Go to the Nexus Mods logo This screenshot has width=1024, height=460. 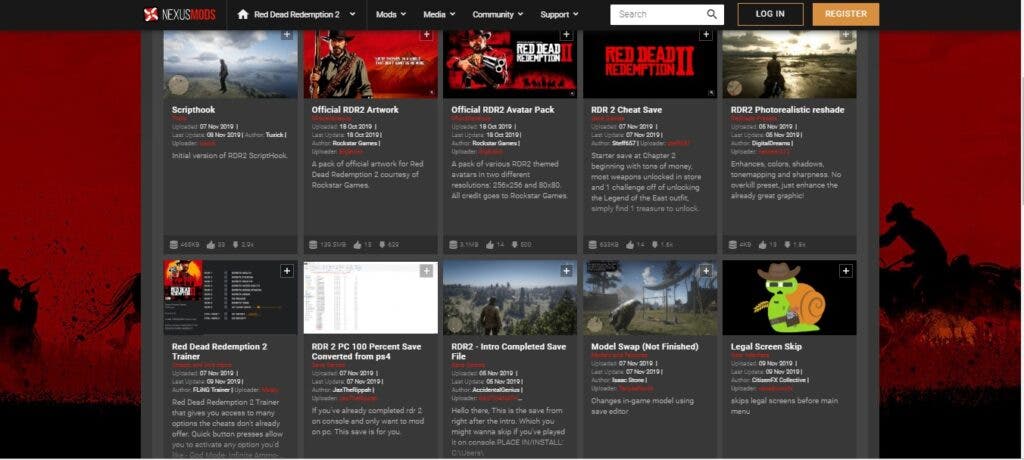click(x=180, y=14)
